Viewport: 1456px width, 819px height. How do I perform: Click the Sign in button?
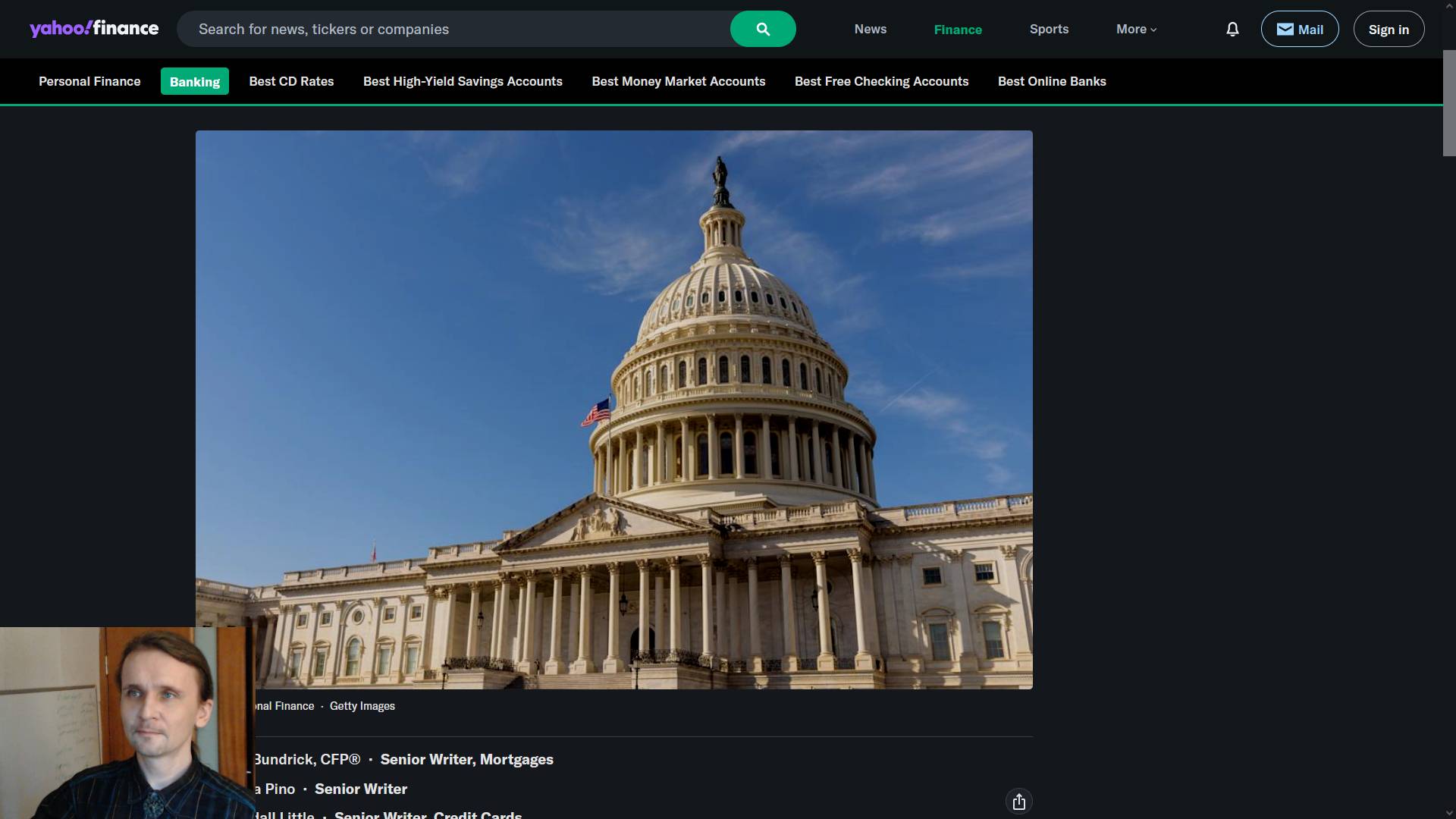click(1388, 29)
